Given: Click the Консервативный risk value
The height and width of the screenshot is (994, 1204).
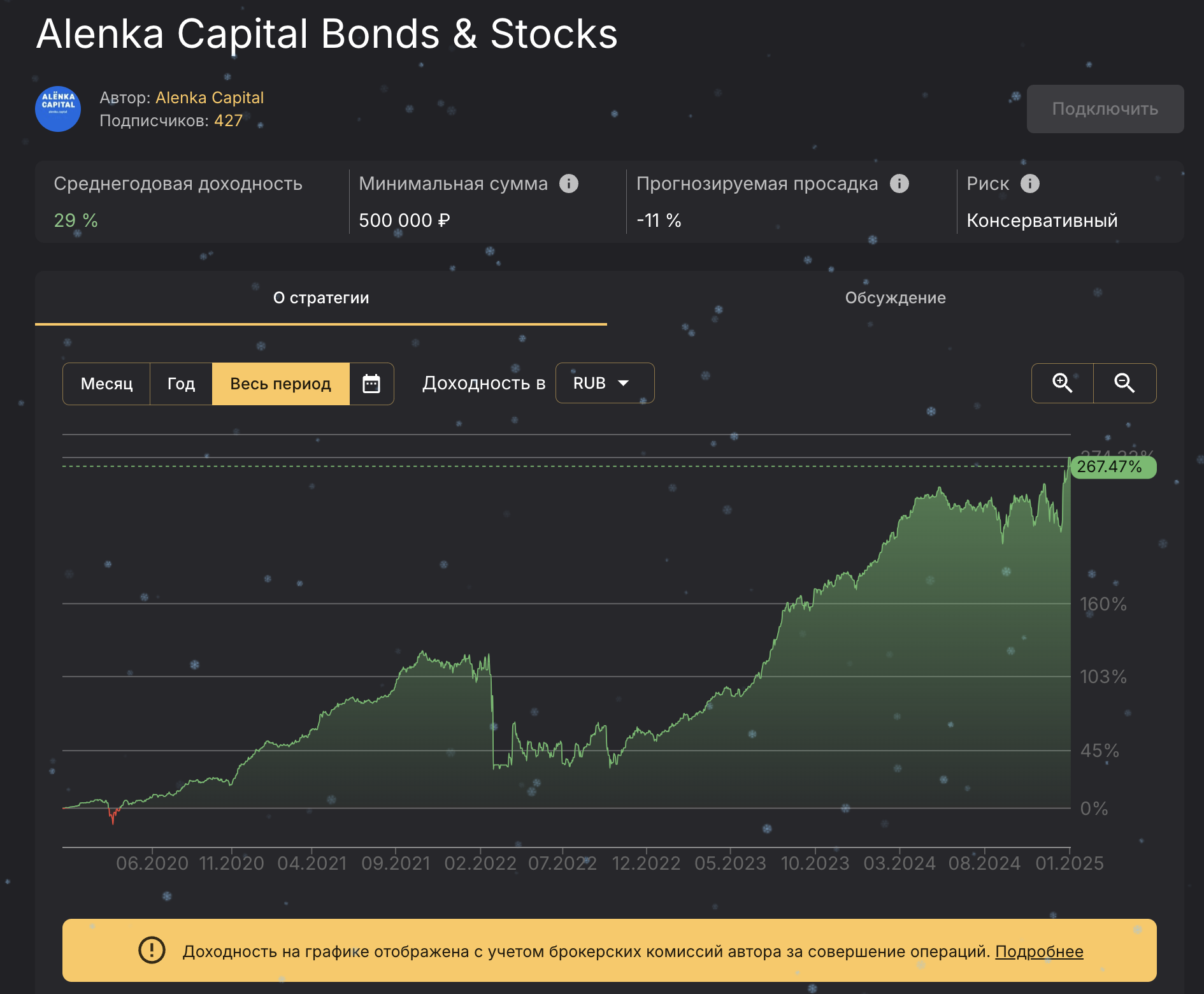Looking at the screenshot, I should (x=1042, y=220).
